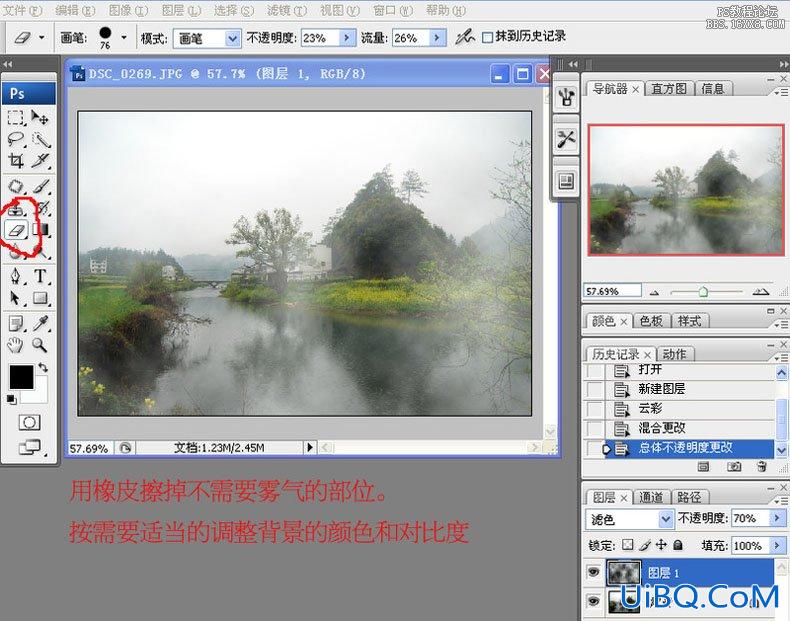Viewport: 790px width, 621px height.
Task: Open the document status bar popup arrow
Action: [x=310, y=447]
